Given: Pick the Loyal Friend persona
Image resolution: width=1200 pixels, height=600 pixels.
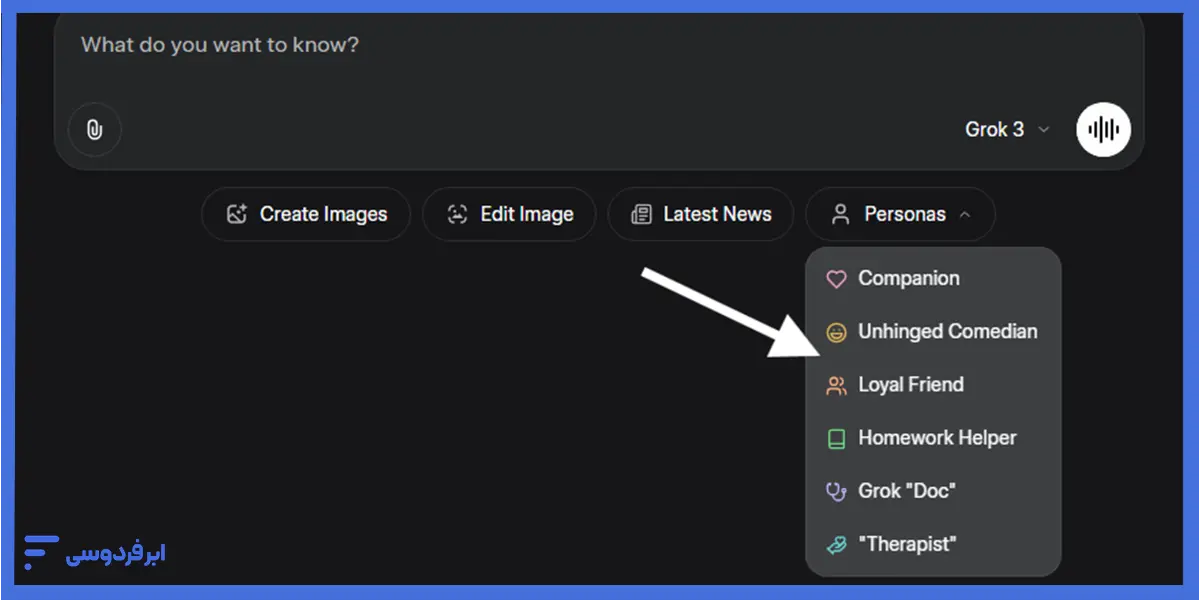Looking at the screenshot, I should (933, 385).
